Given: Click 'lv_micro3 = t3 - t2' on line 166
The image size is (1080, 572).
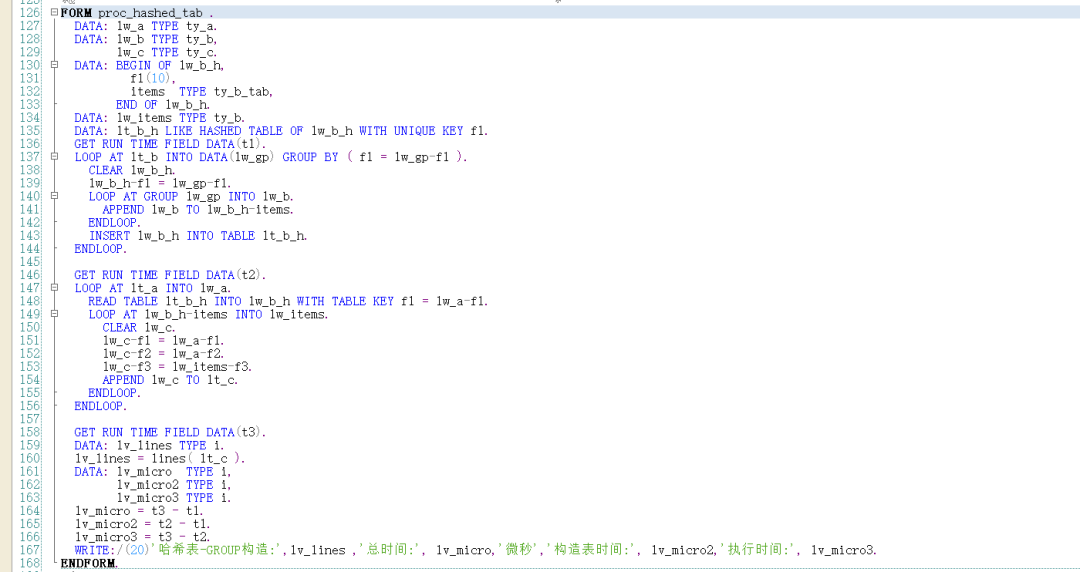Looking at the screenshot, I should [141, 536].
